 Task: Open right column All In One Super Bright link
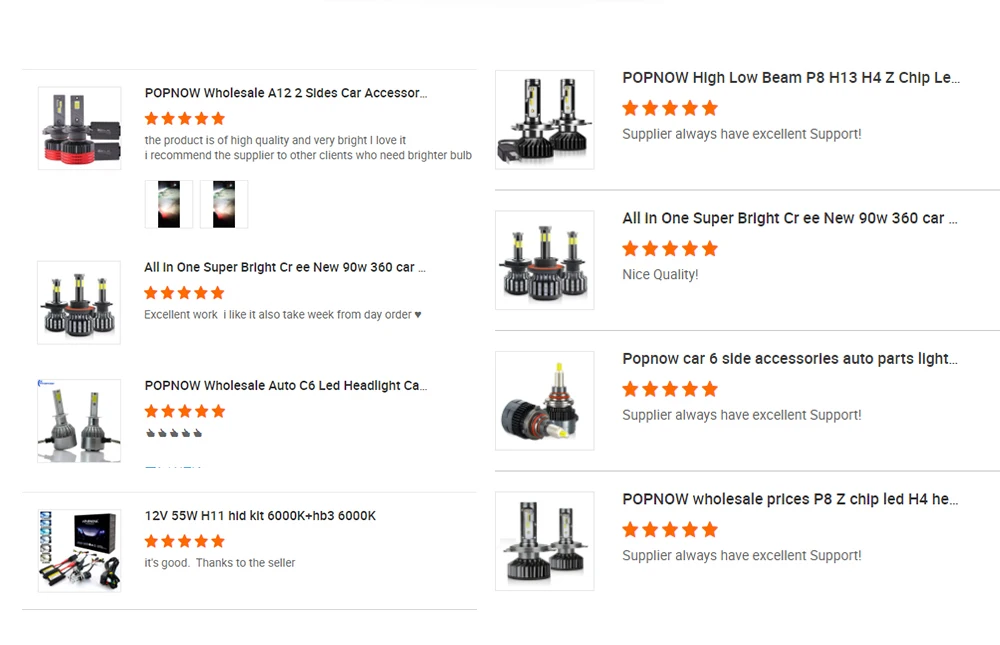790,218
